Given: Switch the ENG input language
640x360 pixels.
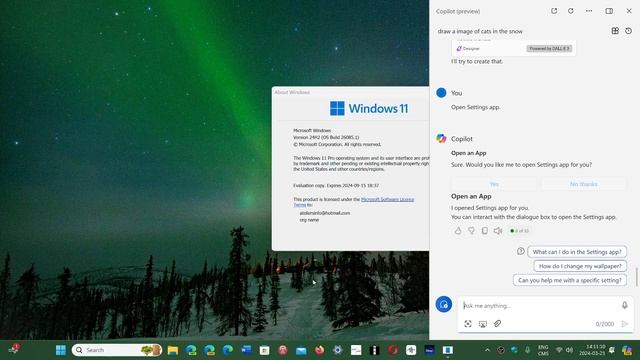Looking at the screenshot, I should (543, 350).
